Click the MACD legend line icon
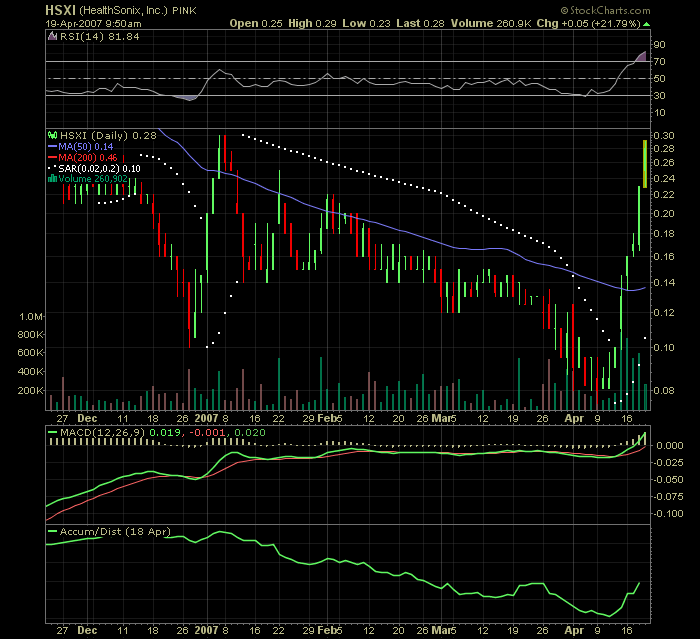Image resolution: width=700 pixels, height=639 pixels. [x=50, y=431]
